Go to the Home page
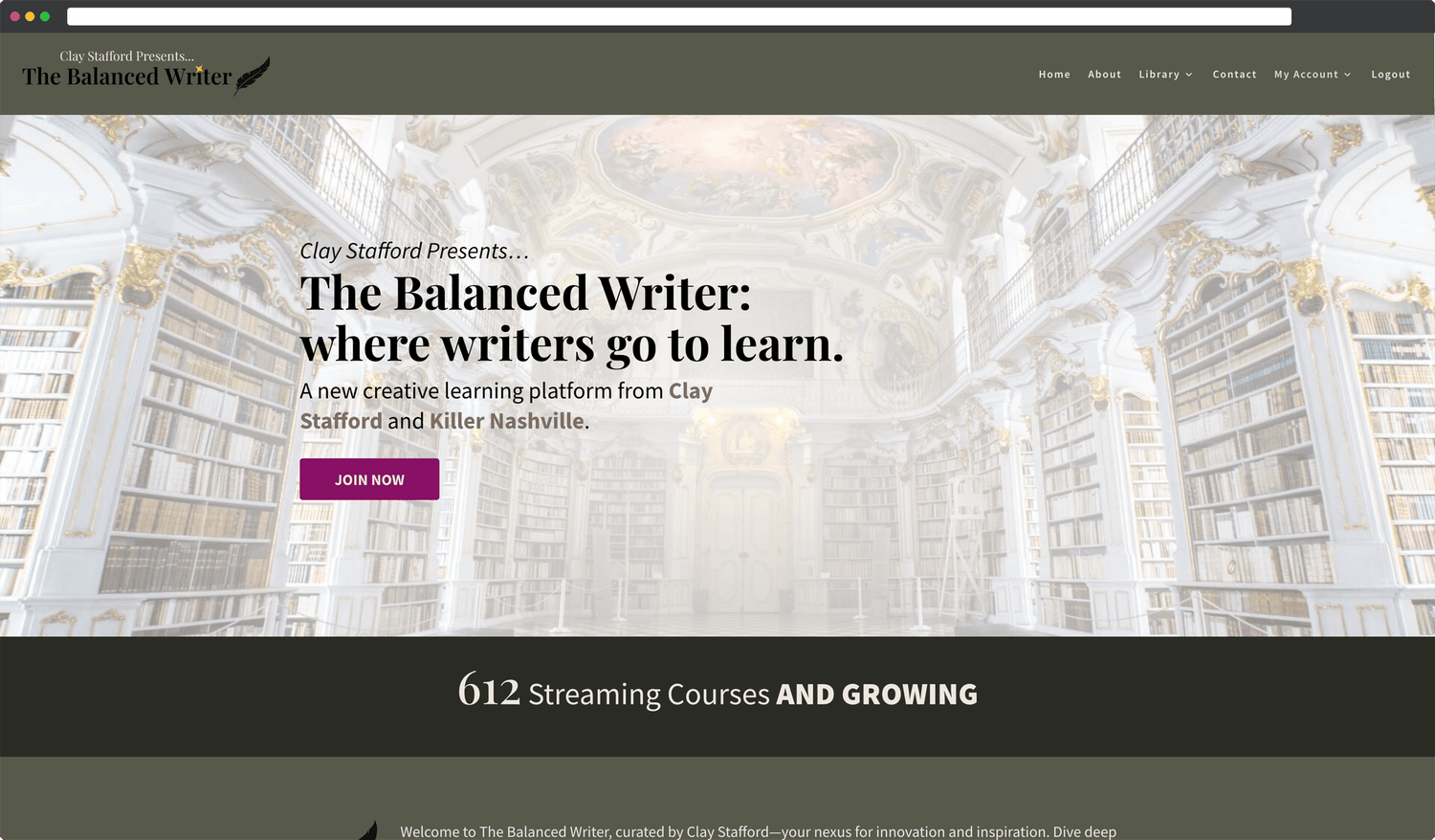 (1054, 75)
